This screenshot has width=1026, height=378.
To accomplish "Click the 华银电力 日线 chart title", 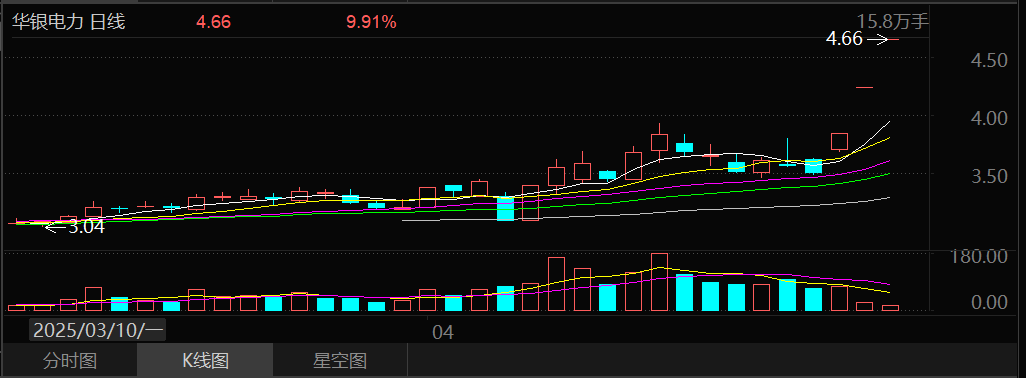I will (69, 22).
